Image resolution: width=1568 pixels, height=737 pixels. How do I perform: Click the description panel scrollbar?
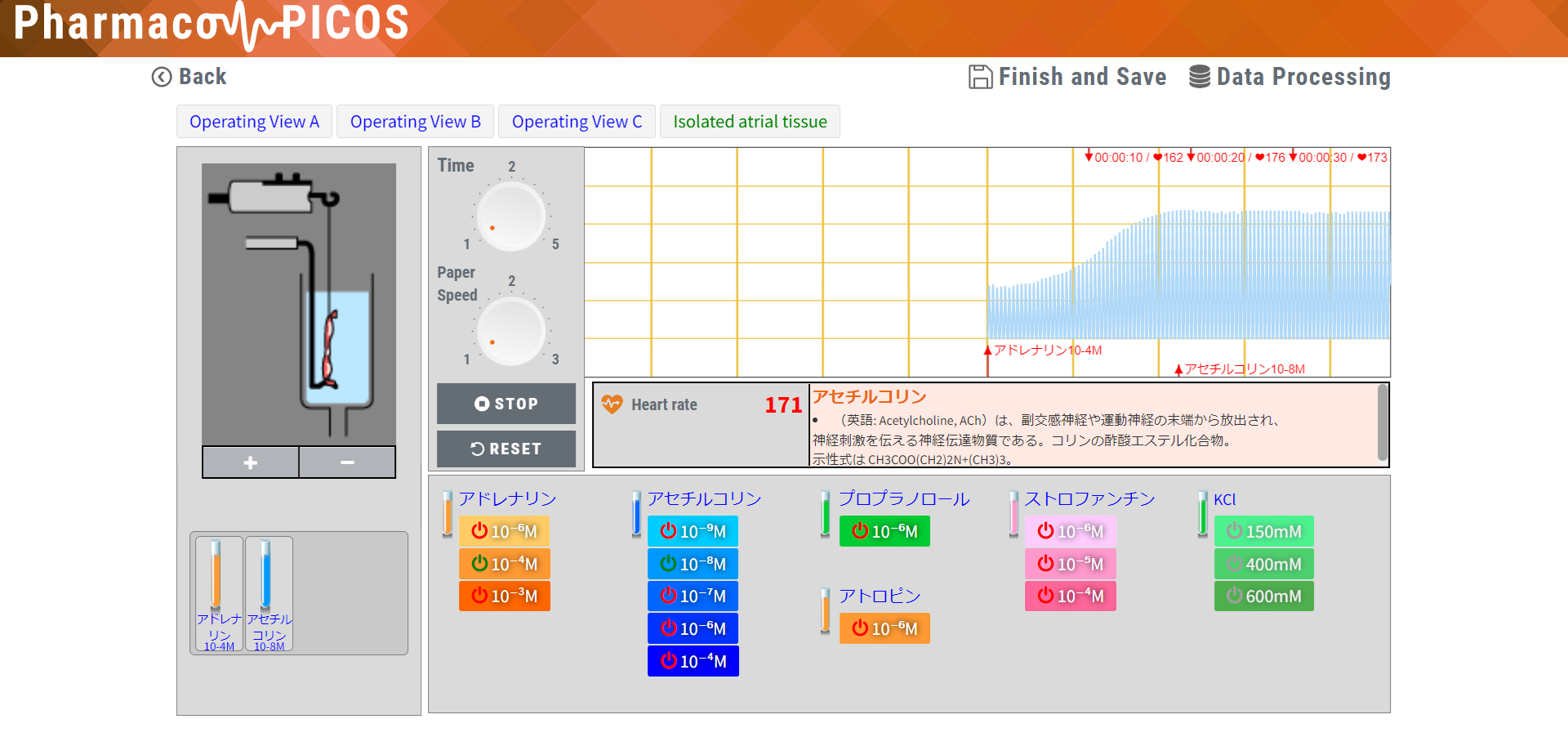click(x=1382, y=423)
